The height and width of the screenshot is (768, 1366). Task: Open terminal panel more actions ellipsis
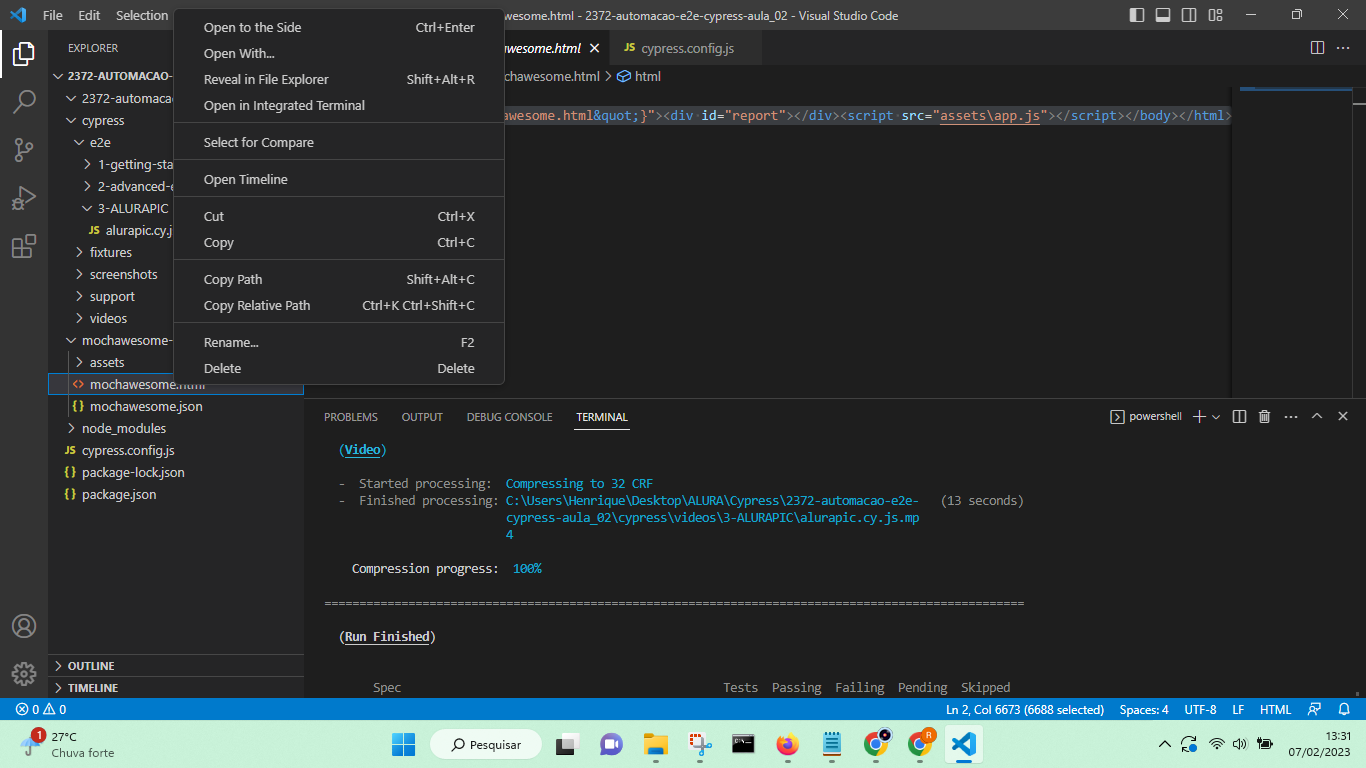(1291, 416)
